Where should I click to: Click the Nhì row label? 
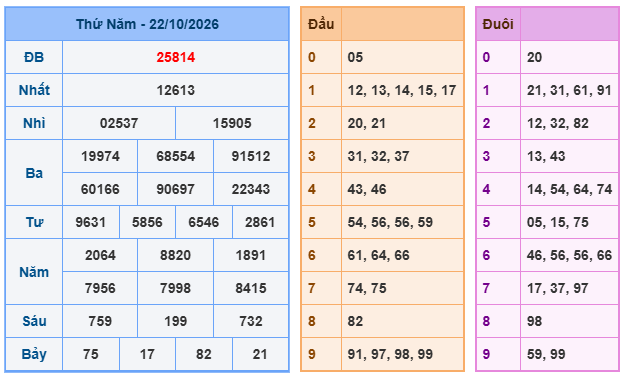(x=34, y=123)
